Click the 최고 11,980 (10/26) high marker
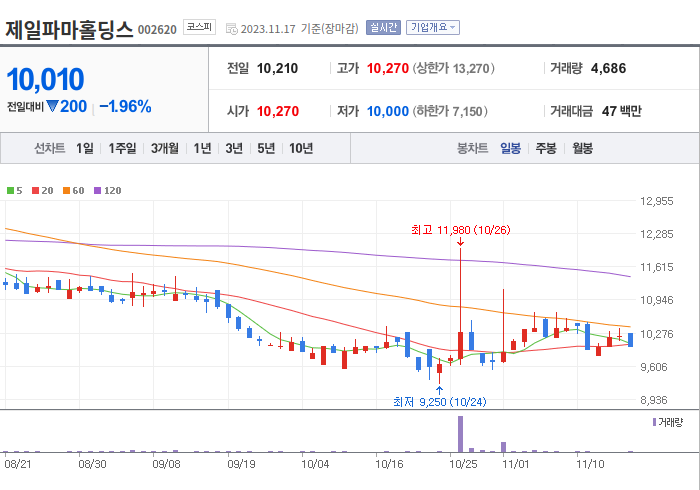Viewport: 700px width, 490px height. [460, 230]
